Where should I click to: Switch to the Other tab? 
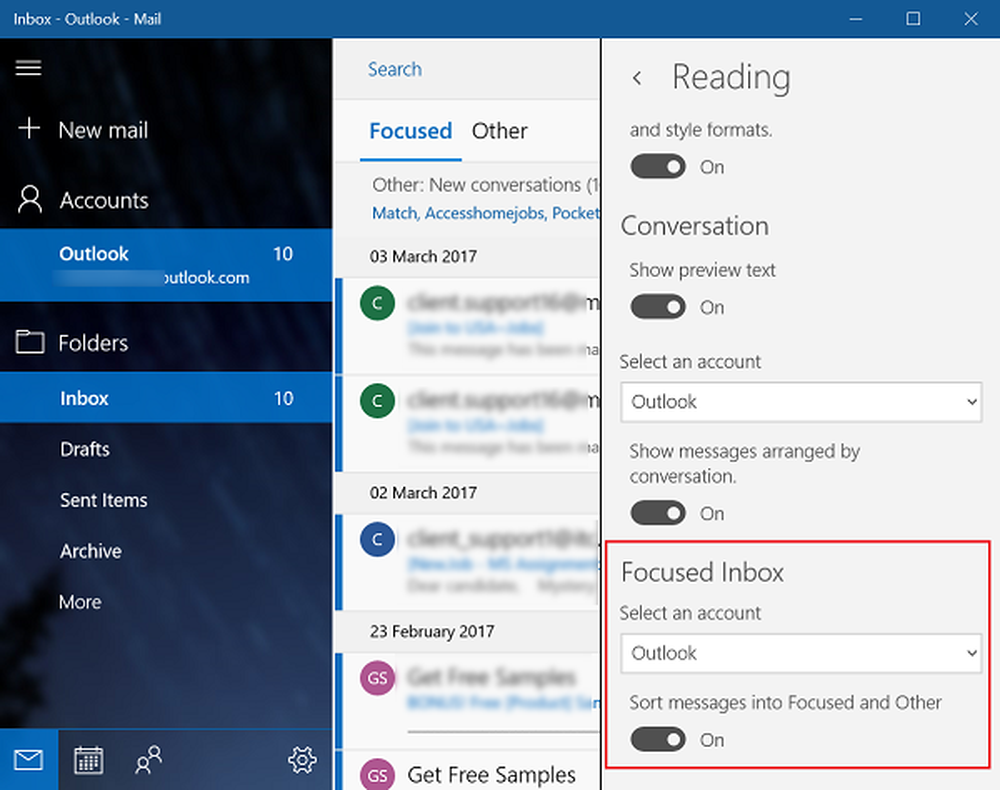[x=499, y=131]
